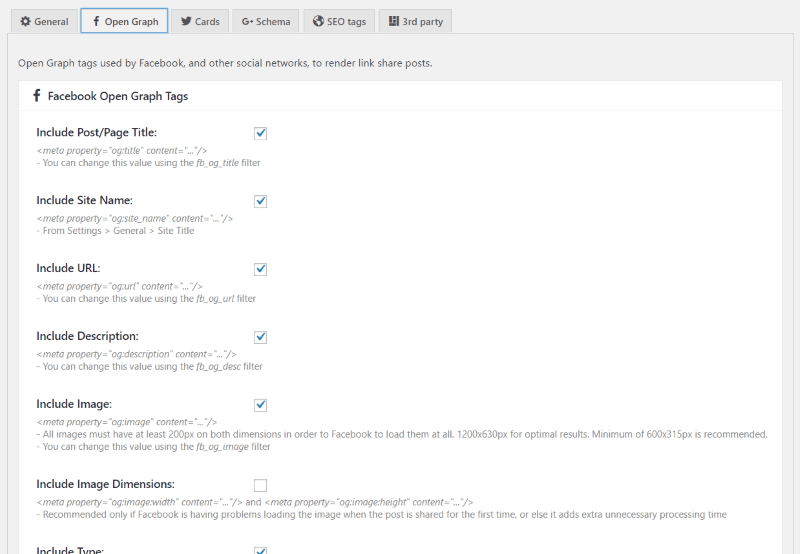Disable the Include URL checkbox
This screenshot has height=554, width=800.
coord(260,269)
